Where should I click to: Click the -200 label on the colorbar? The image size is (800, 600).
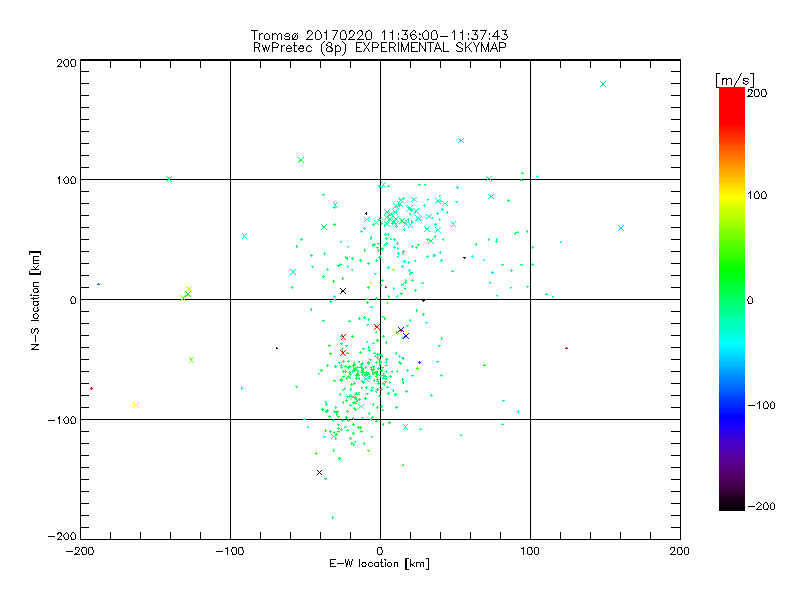[762, 506]
